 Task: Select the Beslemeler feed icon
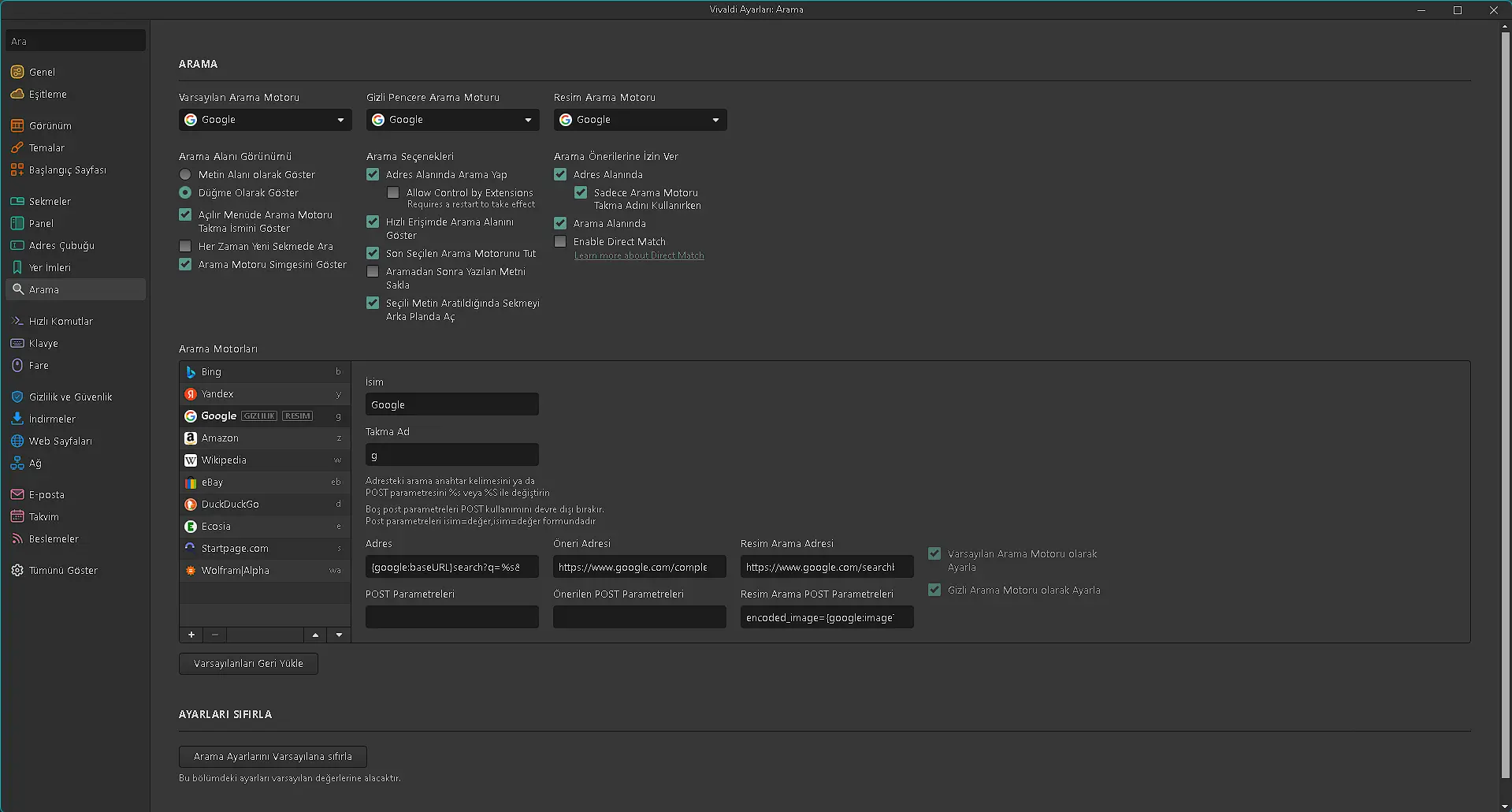(17, 538)
